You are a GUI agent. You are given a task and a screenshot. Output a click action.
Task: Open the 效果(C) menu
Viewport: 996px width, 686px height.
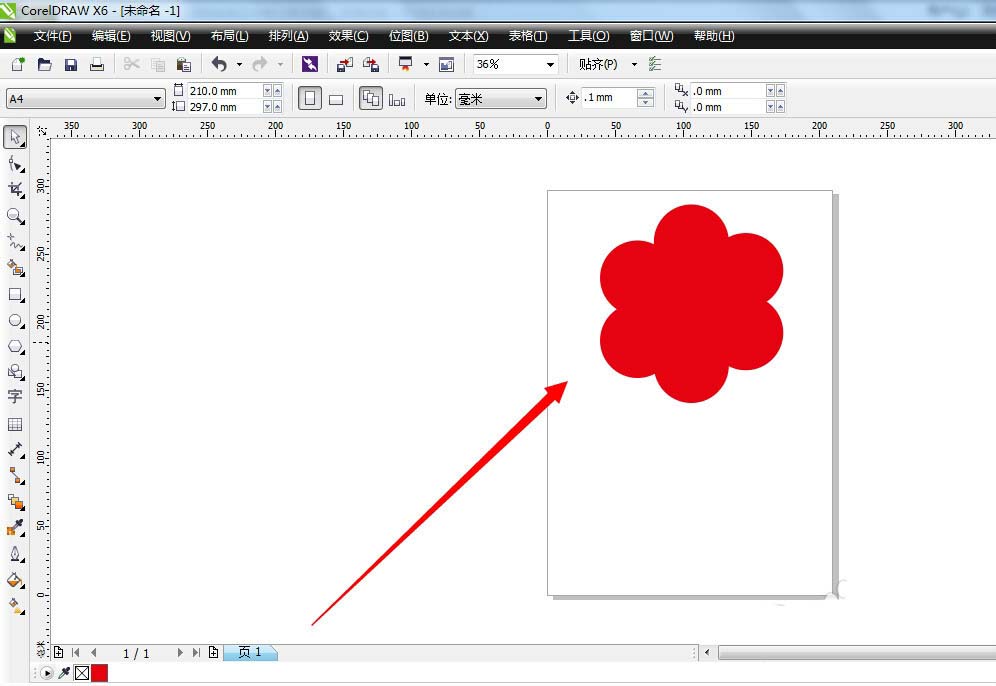tap(348, 36)
